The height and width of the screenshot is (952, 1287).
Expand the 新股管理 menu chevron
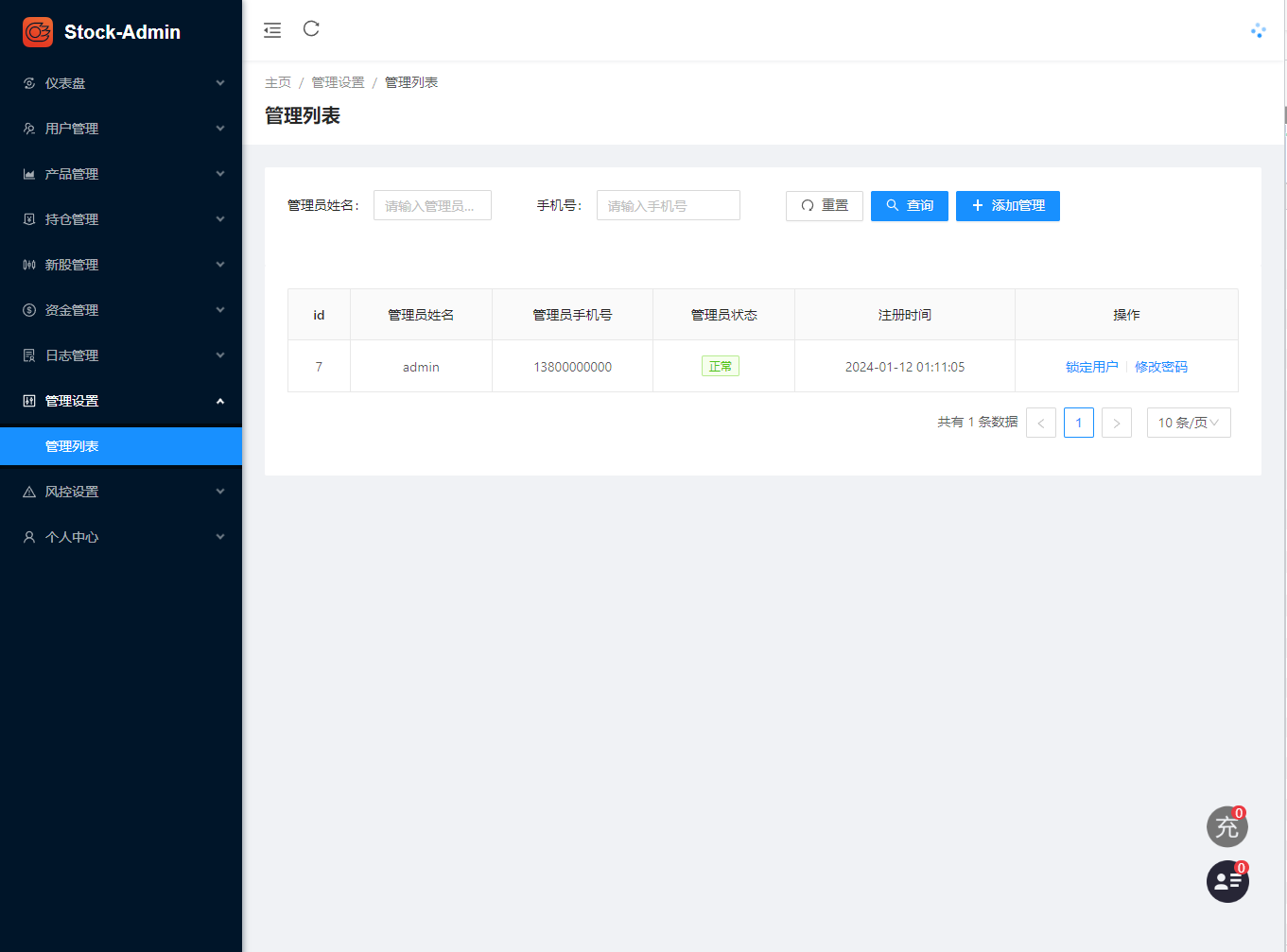[x=220, y=264]
